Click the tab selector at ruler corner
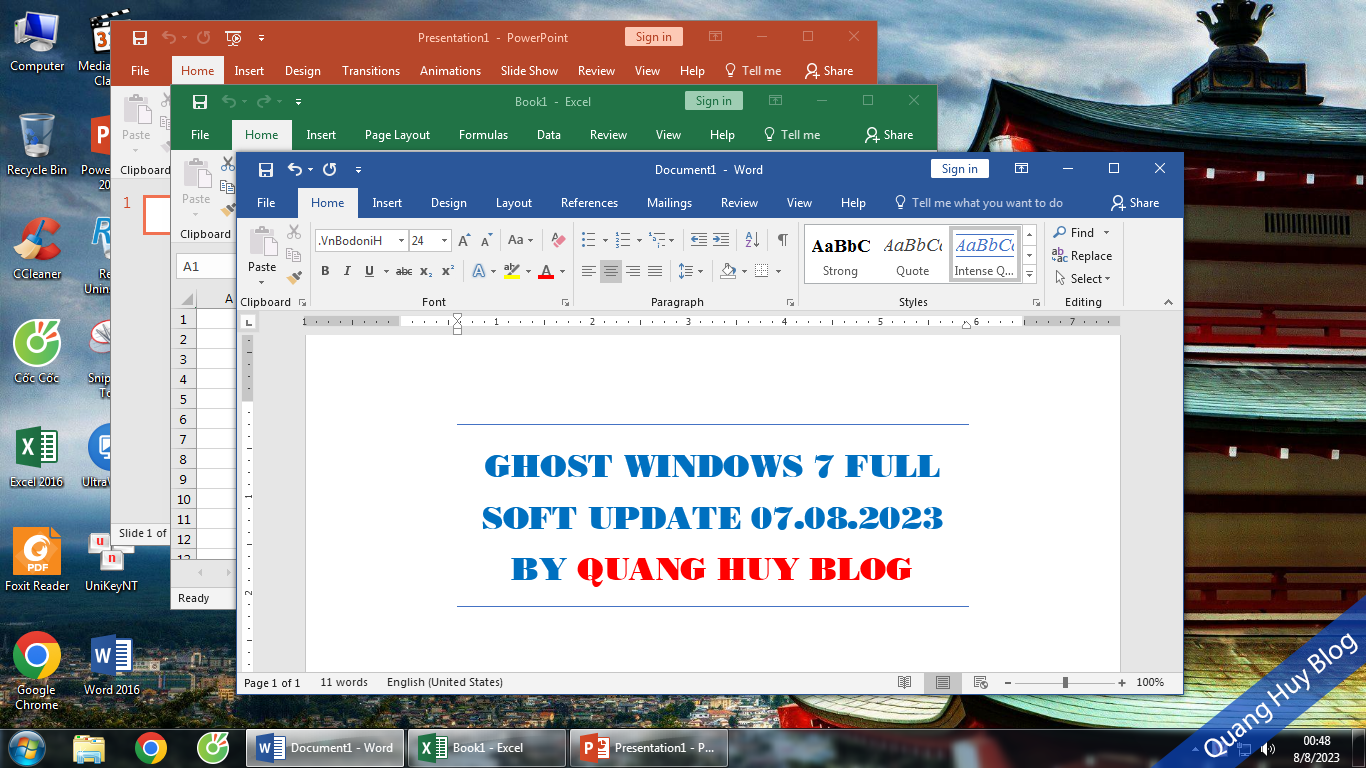The width and height of the screenshot is (1366, 768). click(249, 322)
